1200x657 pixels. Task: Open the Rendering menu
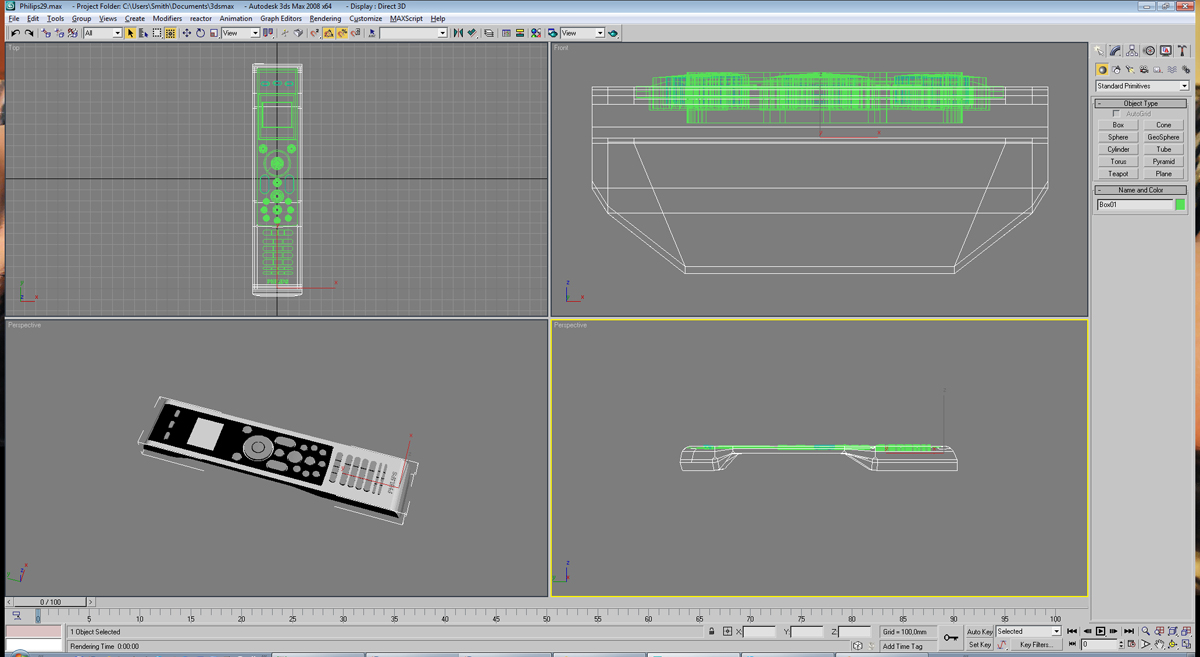pyautogui.click(x=325, y=18)
